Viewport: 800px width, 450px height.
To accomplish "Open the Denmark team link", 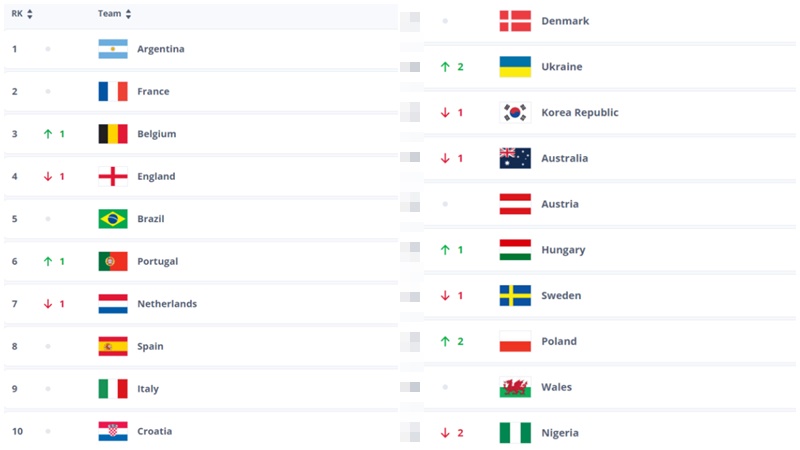I will point(565,21).
